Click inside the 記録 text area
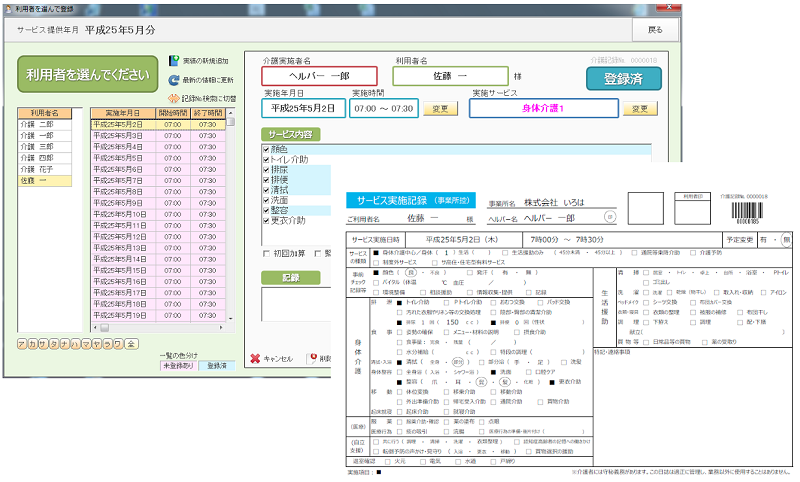This screenshot has width=800, height=482. (x=296, y=304)
